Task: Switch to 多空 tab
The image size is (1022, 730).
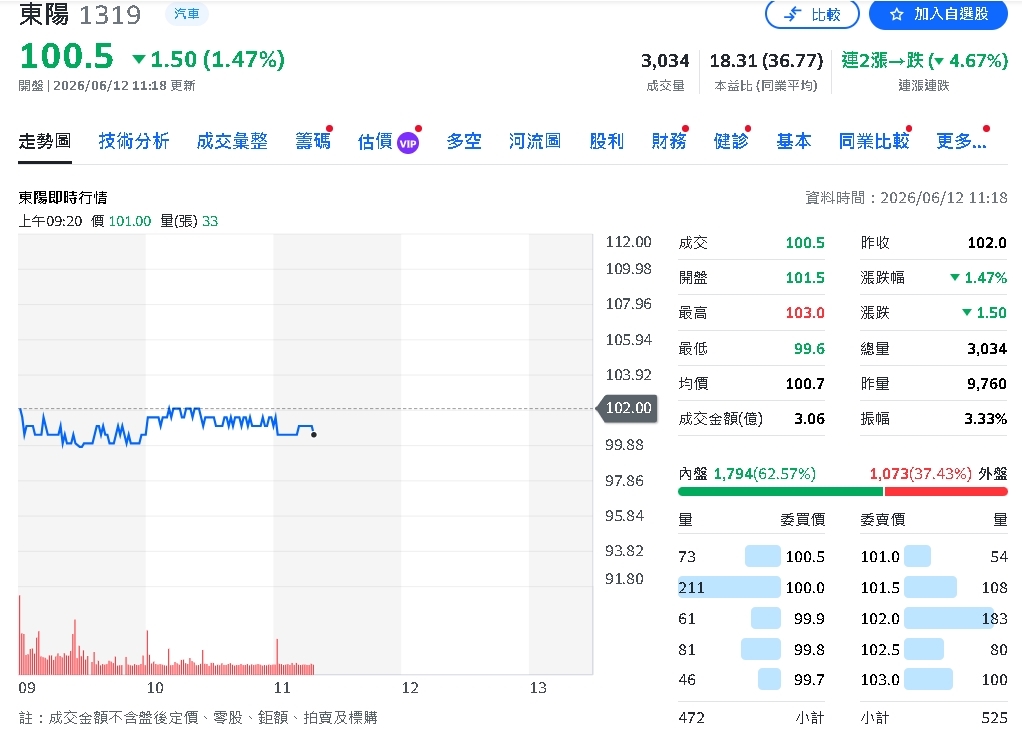Action: [464, 141]
